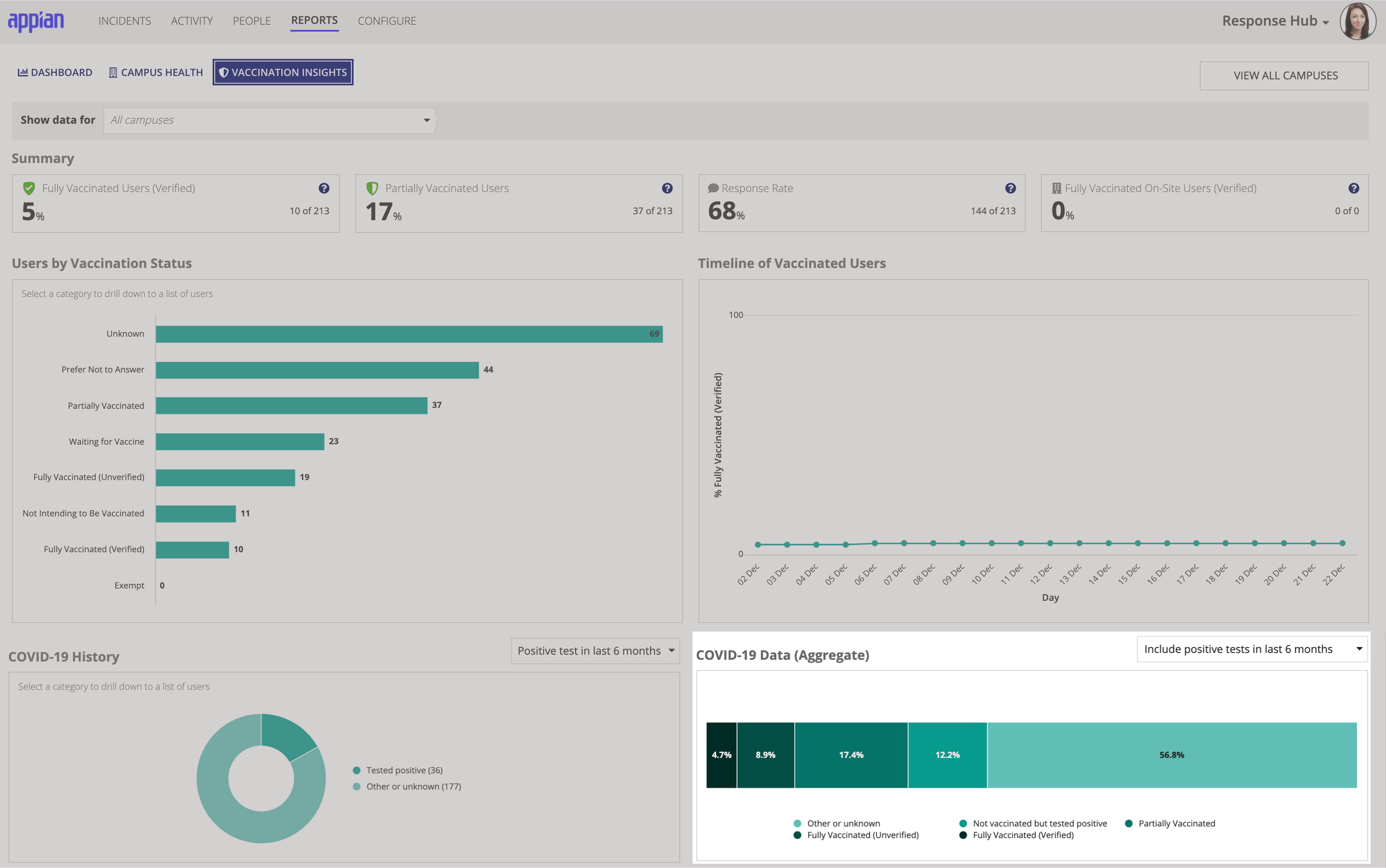1386x868 pixels.
Task: Click the '10 of 213' count text
Action: pyautogui.click(x=309, y=211)
